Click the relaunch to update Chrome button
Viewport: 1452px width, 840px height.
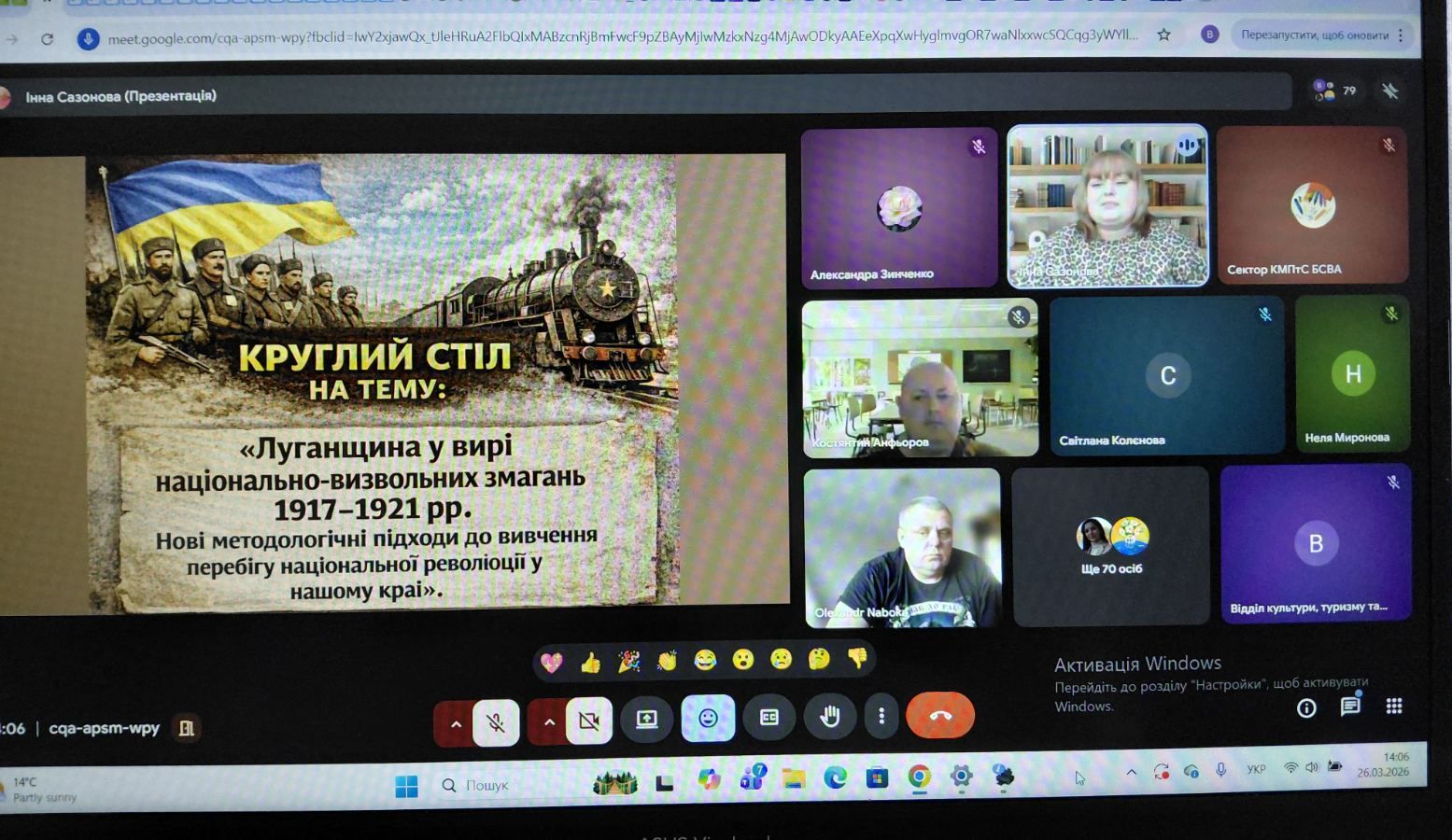click(1315, 35)
